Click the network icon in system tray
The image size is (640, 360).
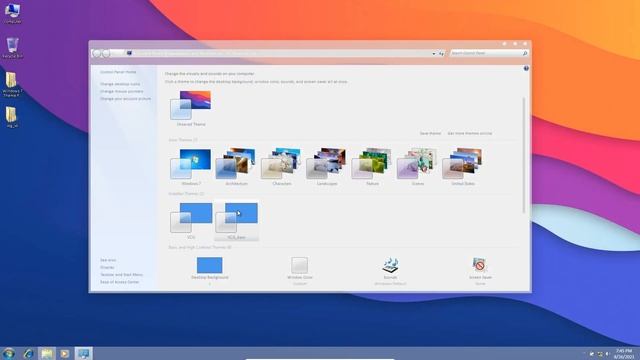point(600,354)
